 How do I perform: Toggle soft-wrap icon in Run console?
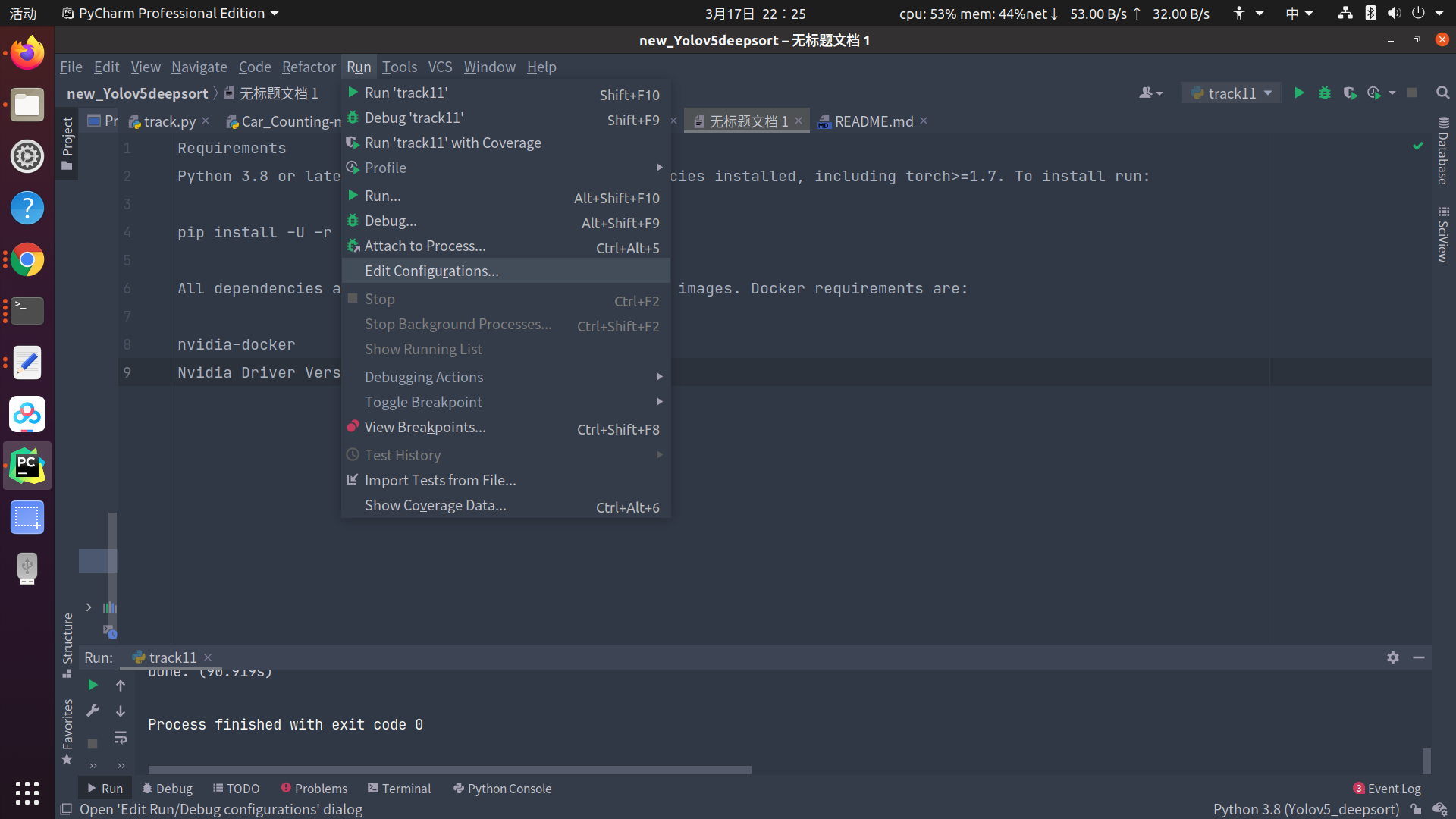tap(121, 737)
